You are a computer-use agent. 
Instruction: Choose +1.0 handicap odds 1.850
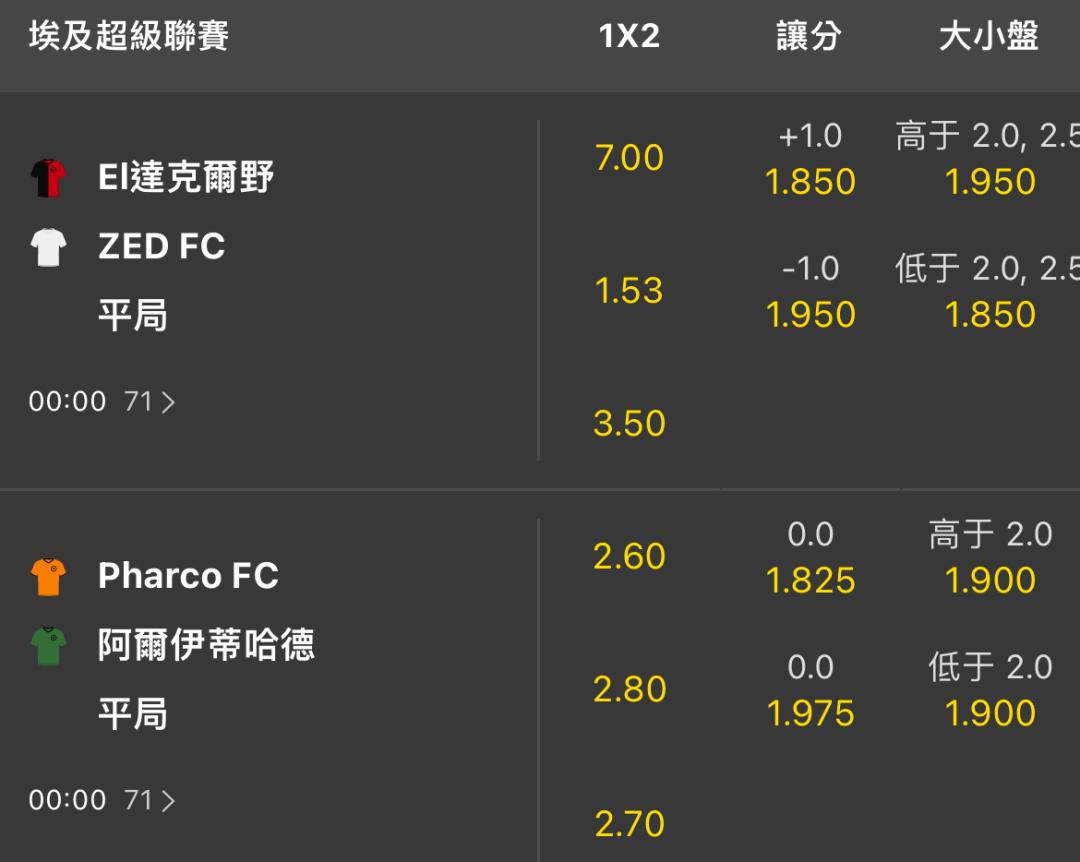click(x=810, y=182)
